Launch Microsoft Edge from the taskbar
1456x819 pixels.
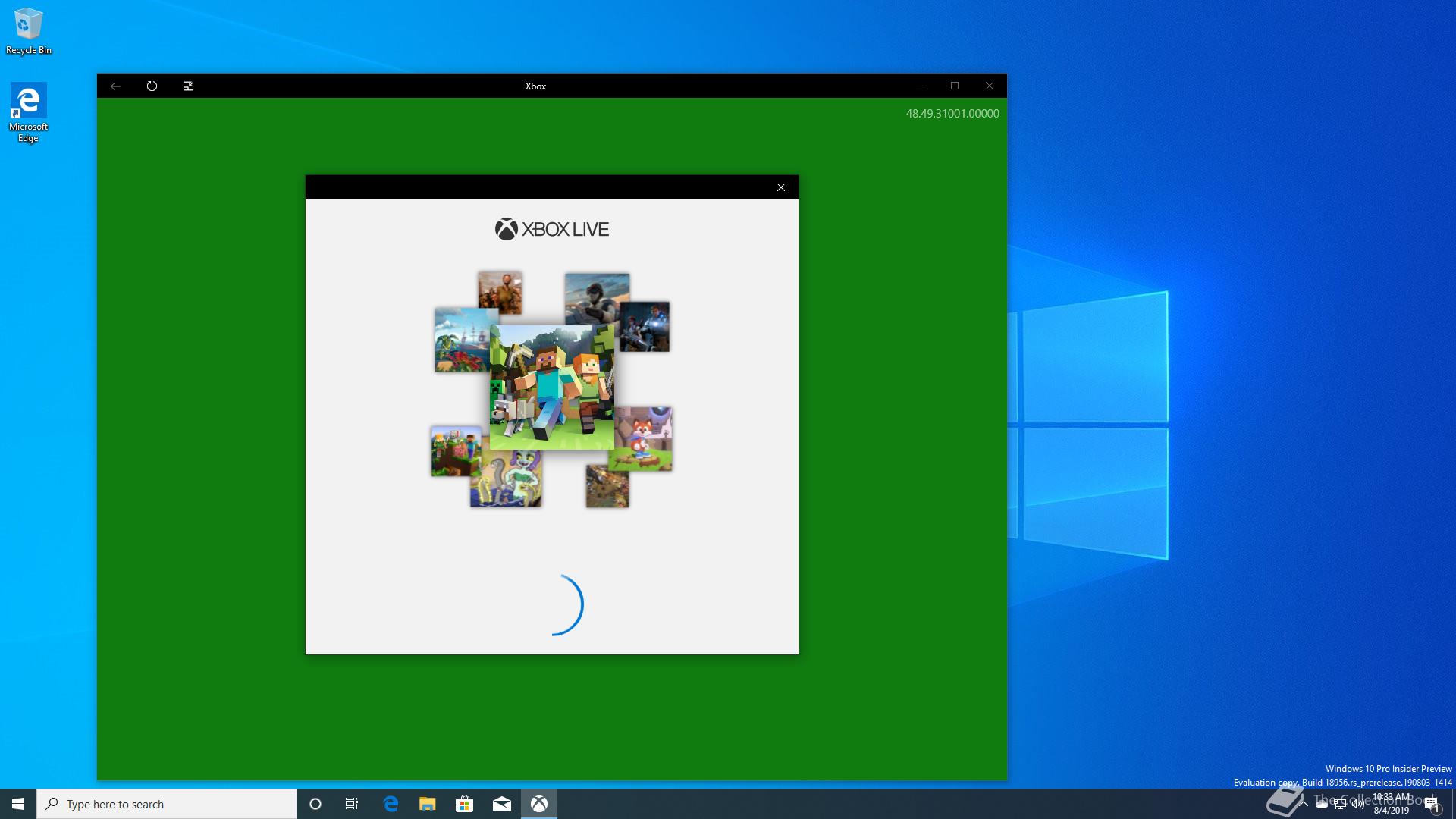391,804
